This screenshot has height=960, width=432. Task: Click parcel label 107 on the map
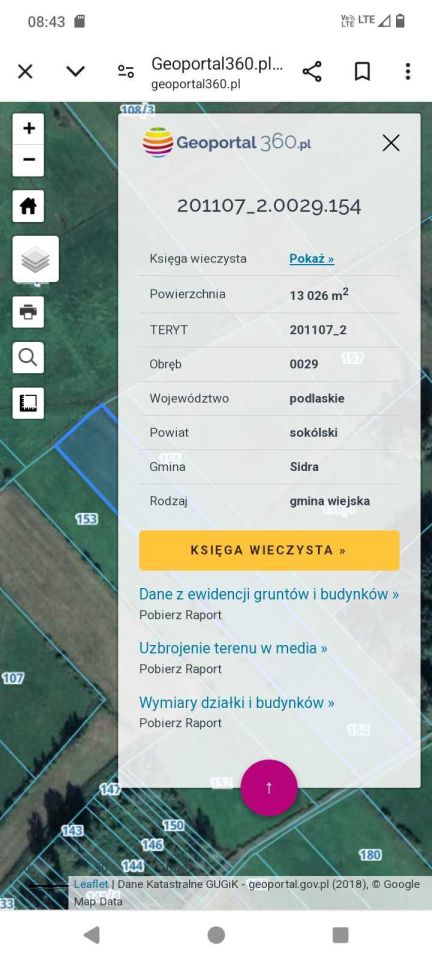12,678
